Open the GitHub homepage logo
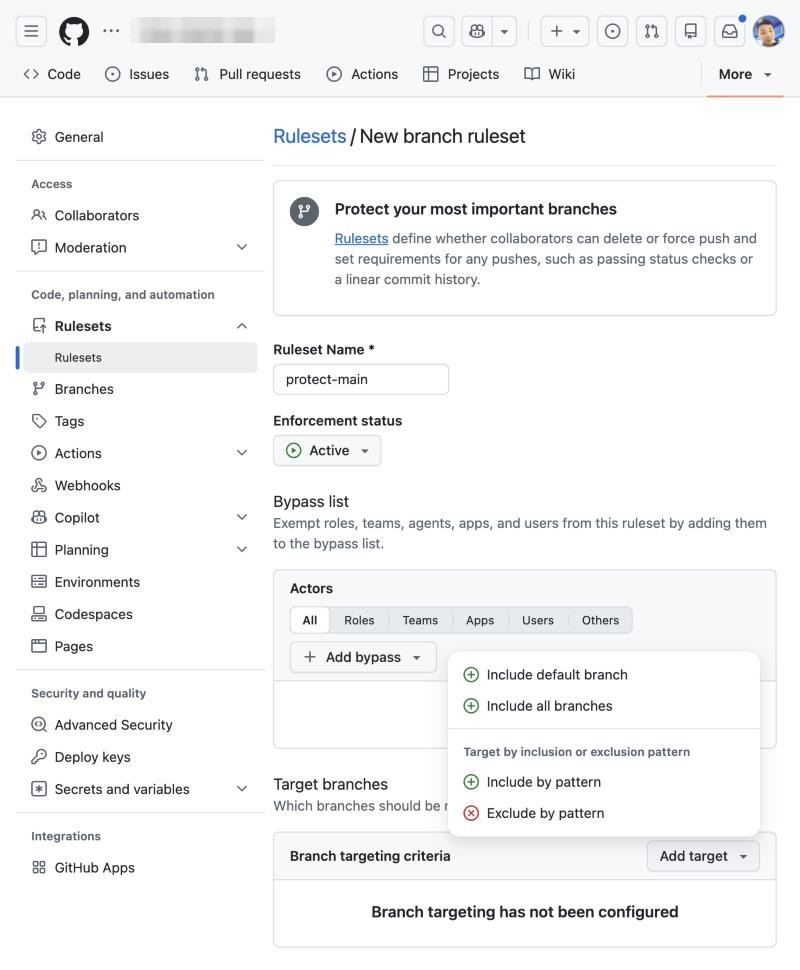This screenshot has height=970, width=800. [74, 31]
